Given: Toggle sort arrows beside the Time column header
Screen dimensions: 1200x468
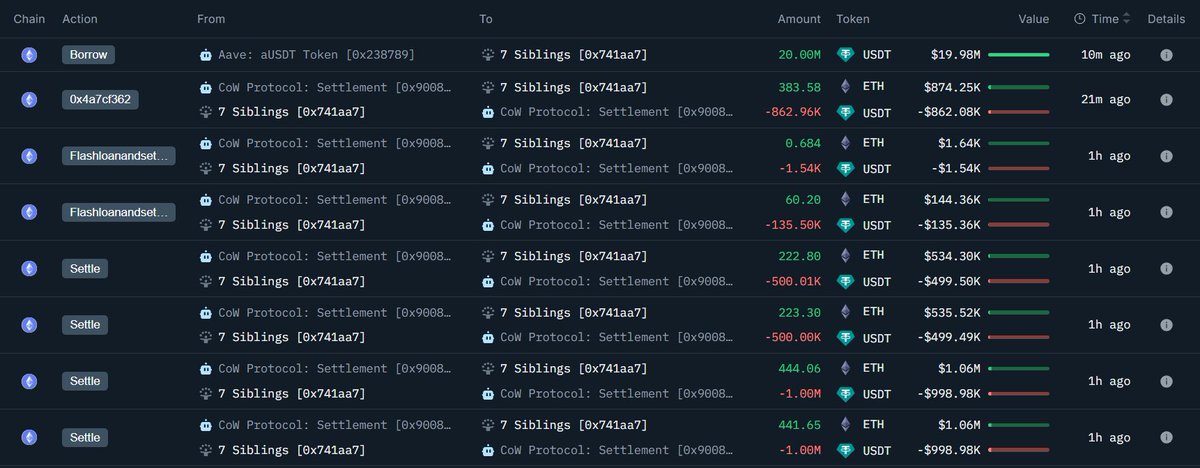Looking at the screenshot, I should 1127,19.
